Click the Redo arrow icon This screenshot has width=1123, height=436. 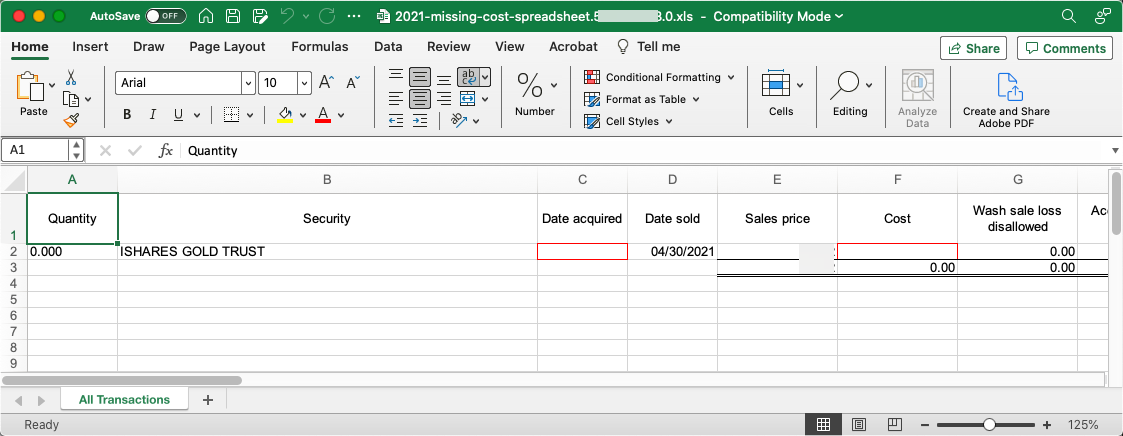click(x=327, y=16)
